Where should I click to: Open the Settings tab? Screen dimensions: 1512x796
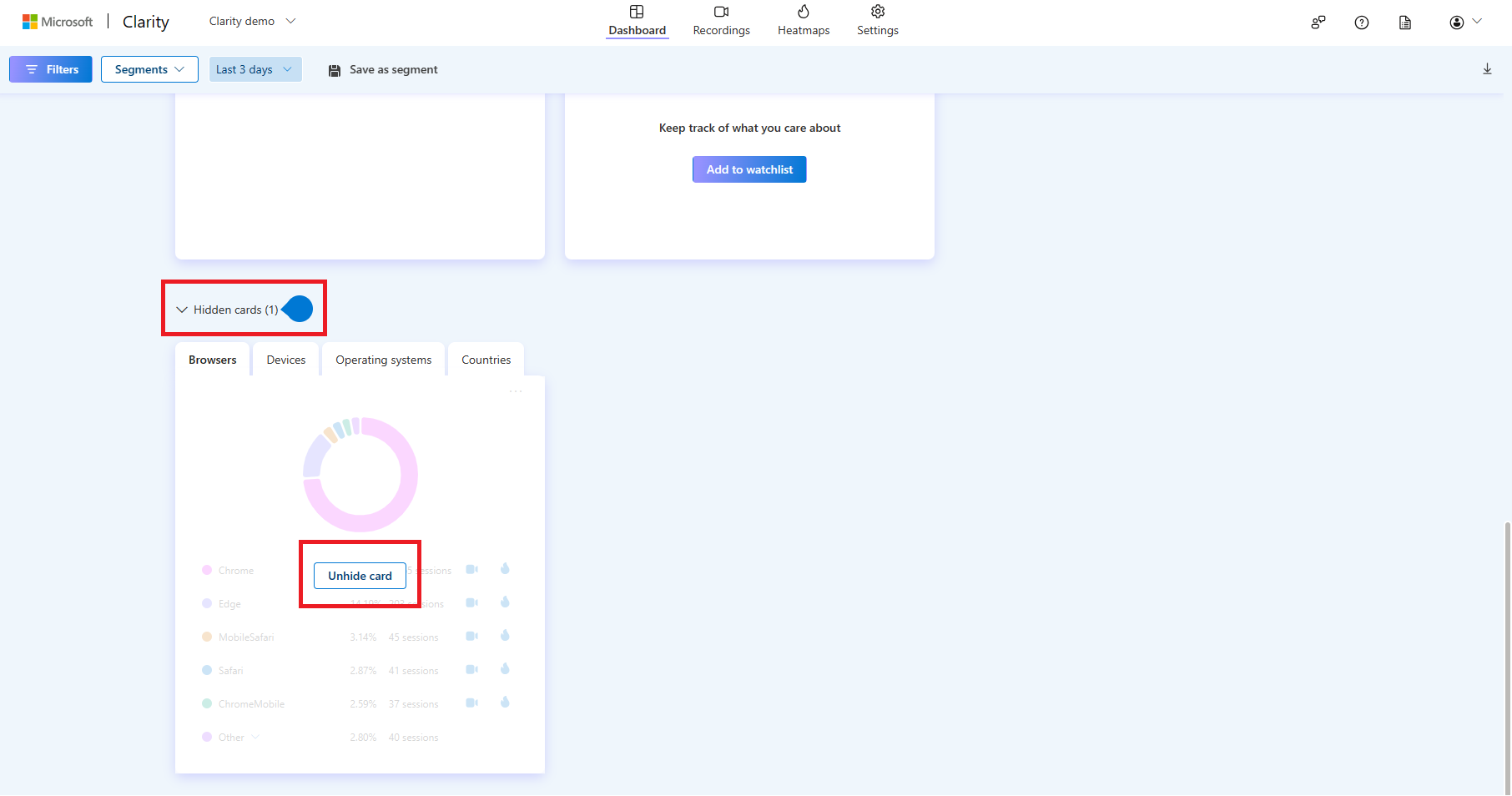(877, 21)
